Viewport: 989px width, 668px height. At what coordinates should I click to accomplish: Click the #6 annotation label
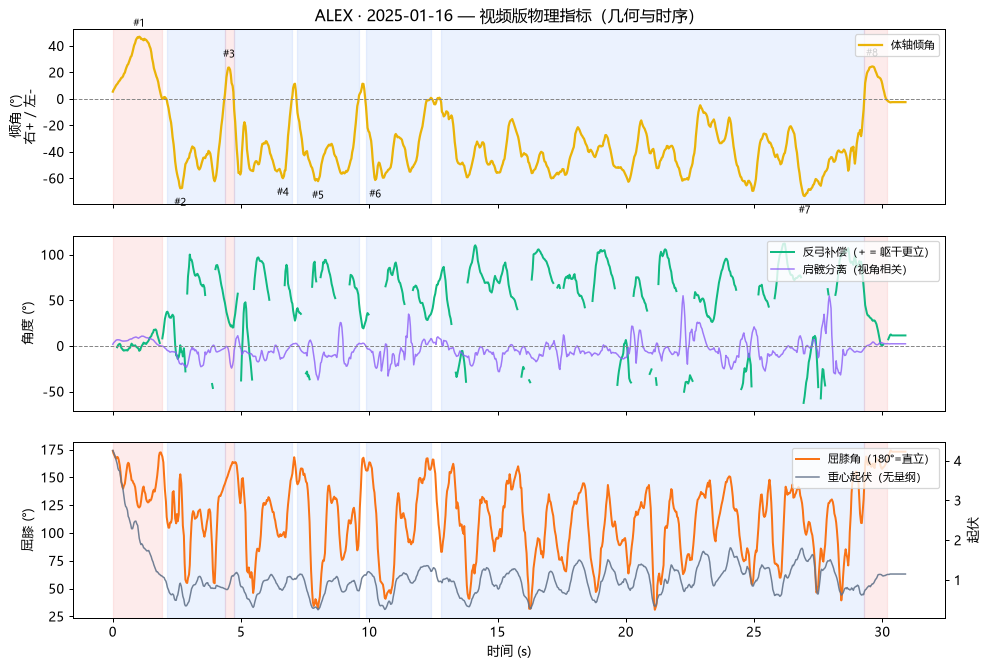click(x=375, y=194)
